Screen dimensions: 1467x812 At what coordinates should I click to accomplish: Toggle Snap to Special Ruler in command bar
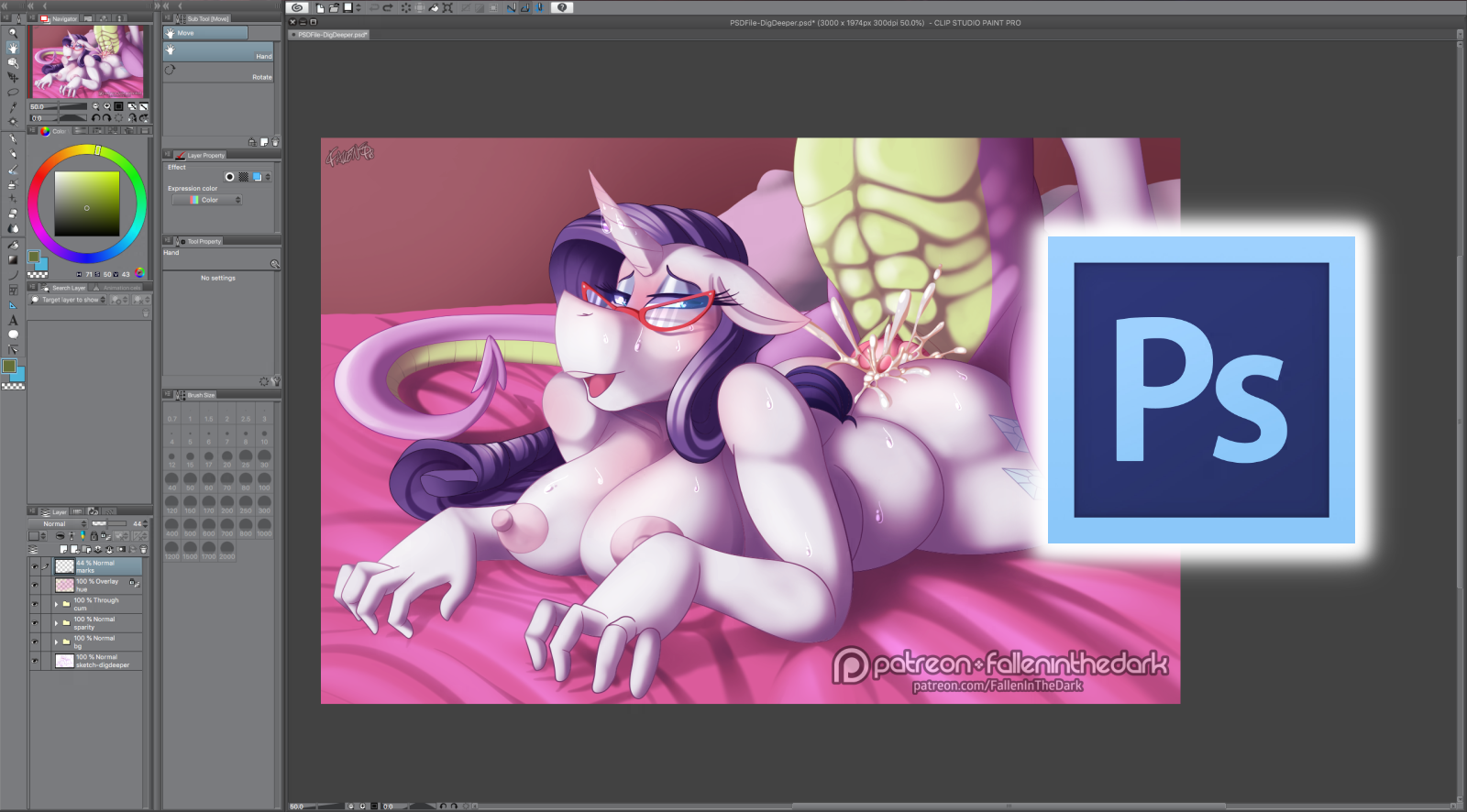tap(524, 7)
